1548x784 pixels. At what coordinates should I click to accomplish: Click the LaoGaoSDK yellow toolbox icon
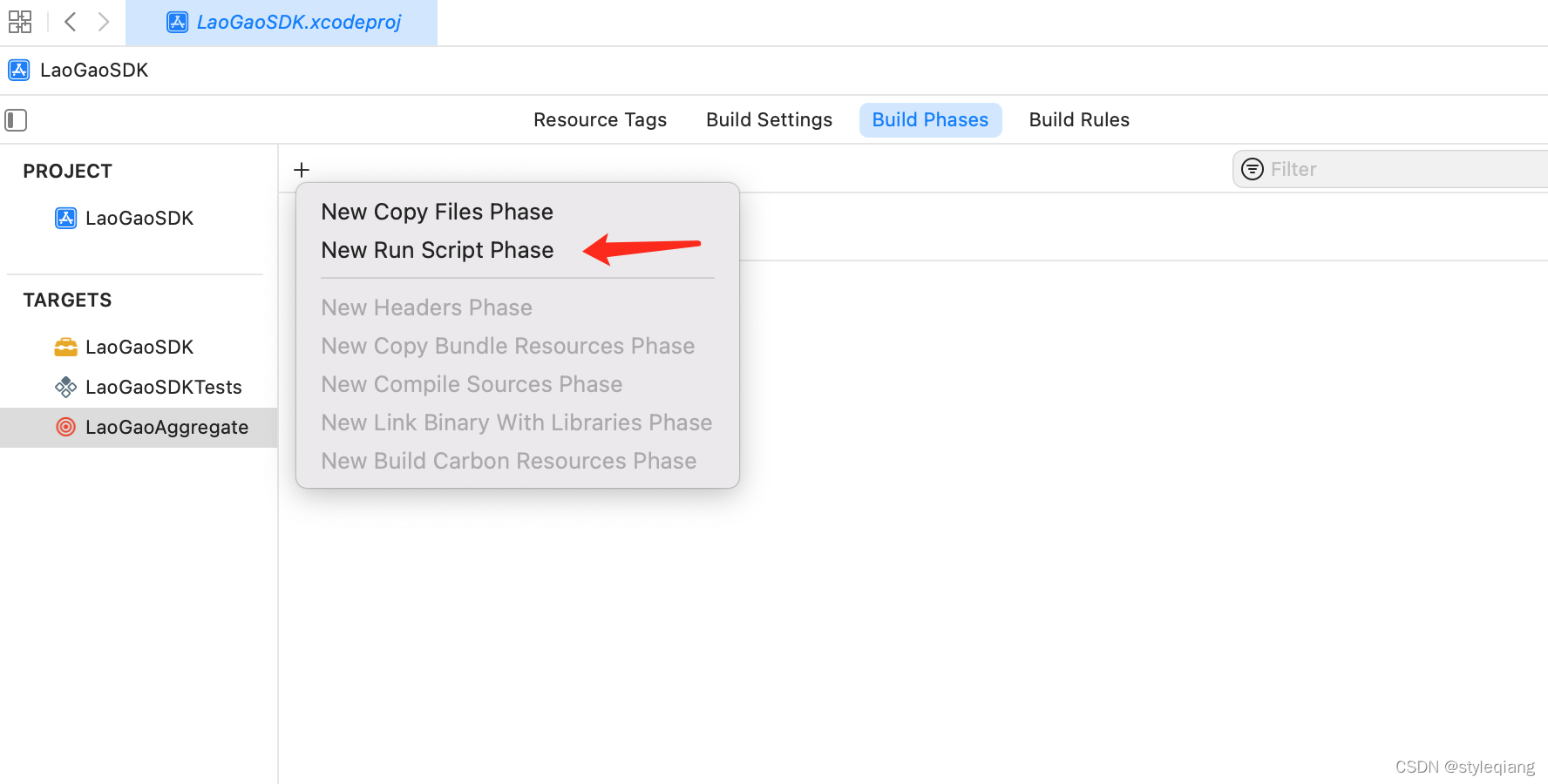click(65, 347)
